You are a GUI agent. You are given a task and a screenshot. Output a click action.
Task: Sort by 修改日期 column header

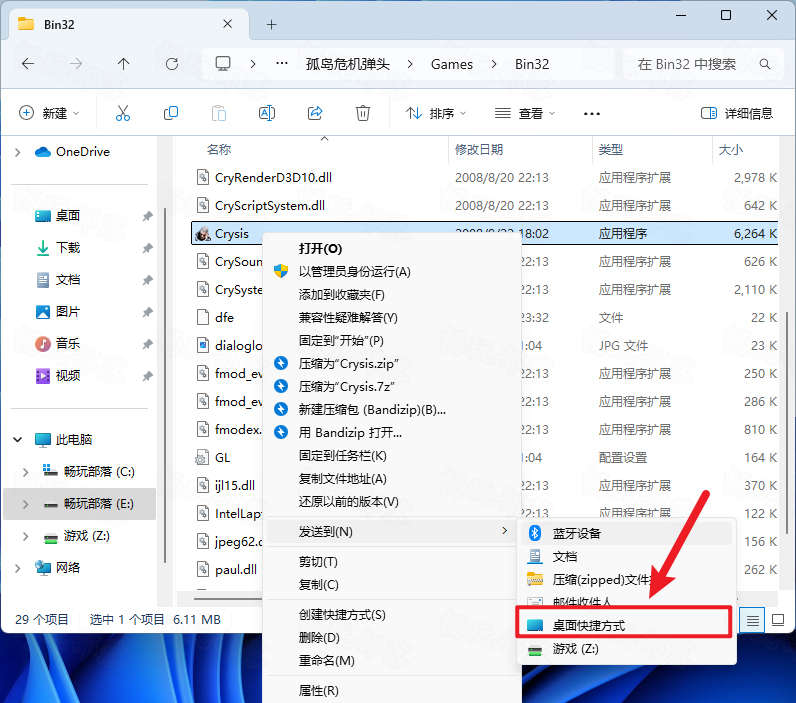478,149
